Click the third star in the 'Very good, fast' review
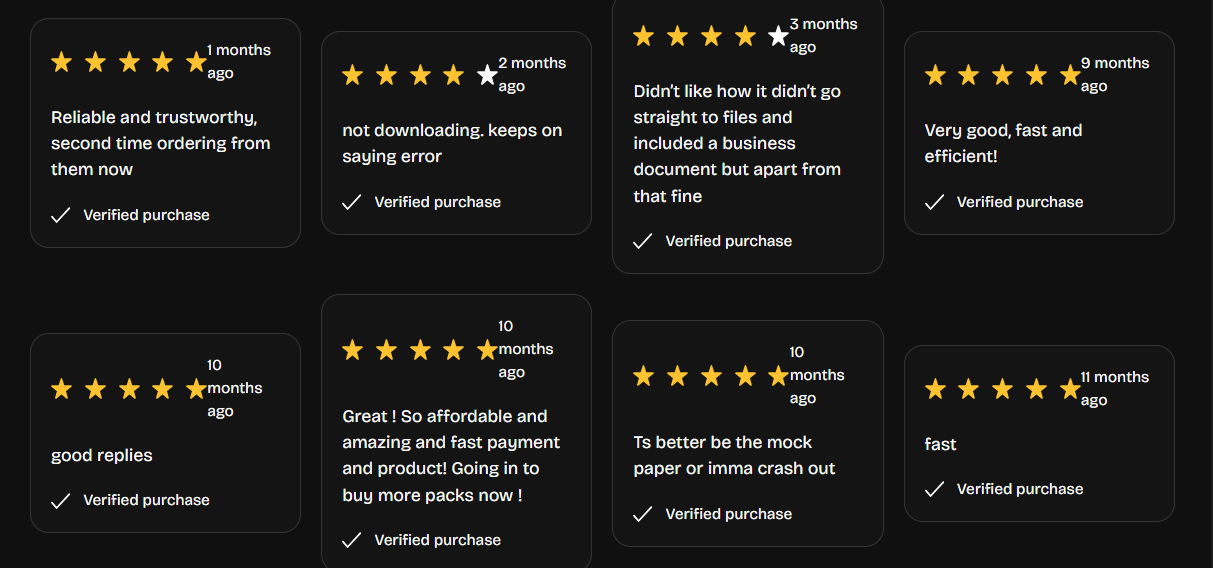Screen dimensions: 1213x568 [1003, 75]
